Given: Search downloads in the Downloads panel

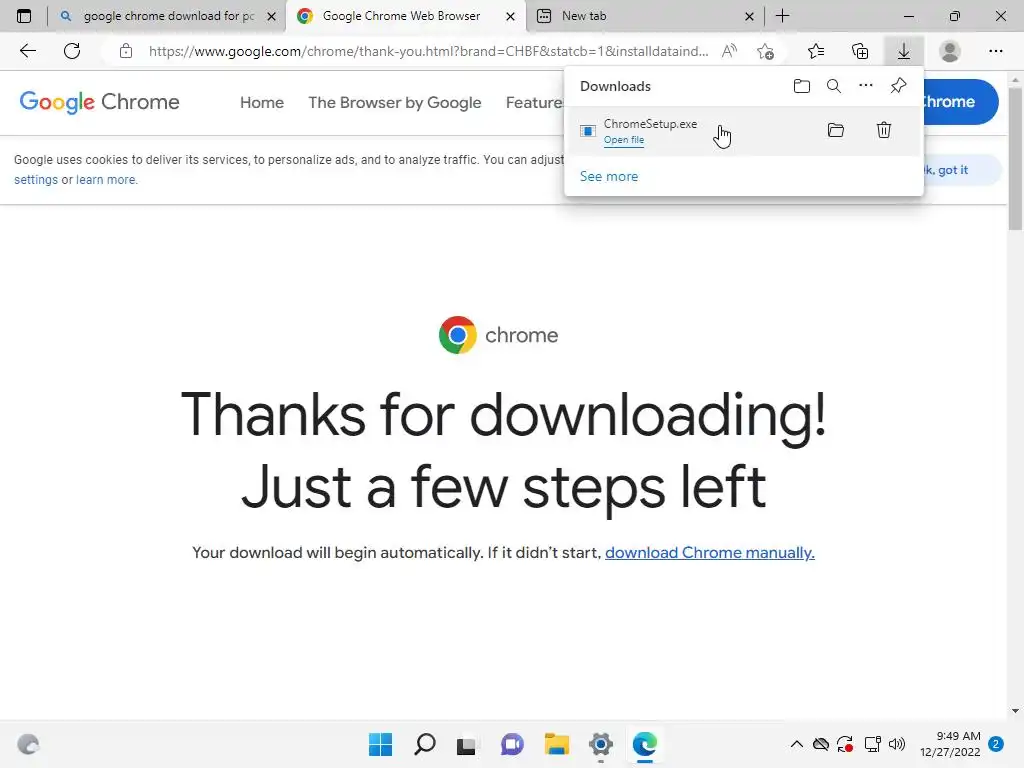Looking at the screenshot, I should coord(834,86).
